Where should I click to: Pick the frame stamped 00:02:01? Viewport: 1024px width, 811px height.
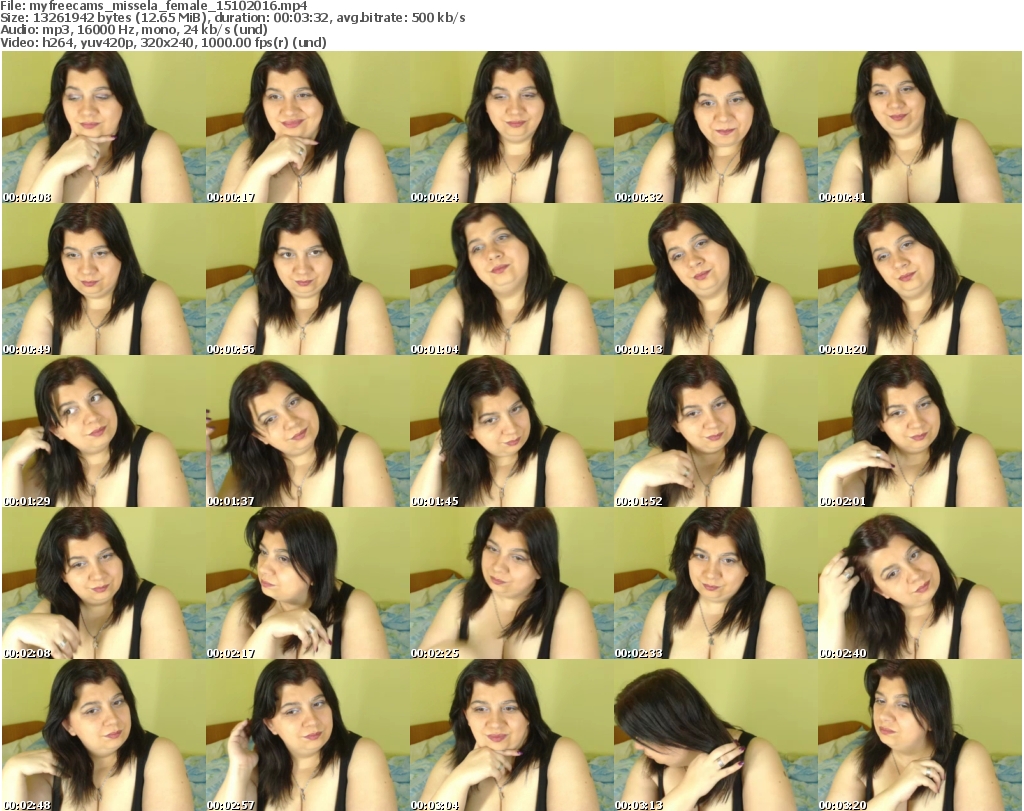tap(920, 431)
